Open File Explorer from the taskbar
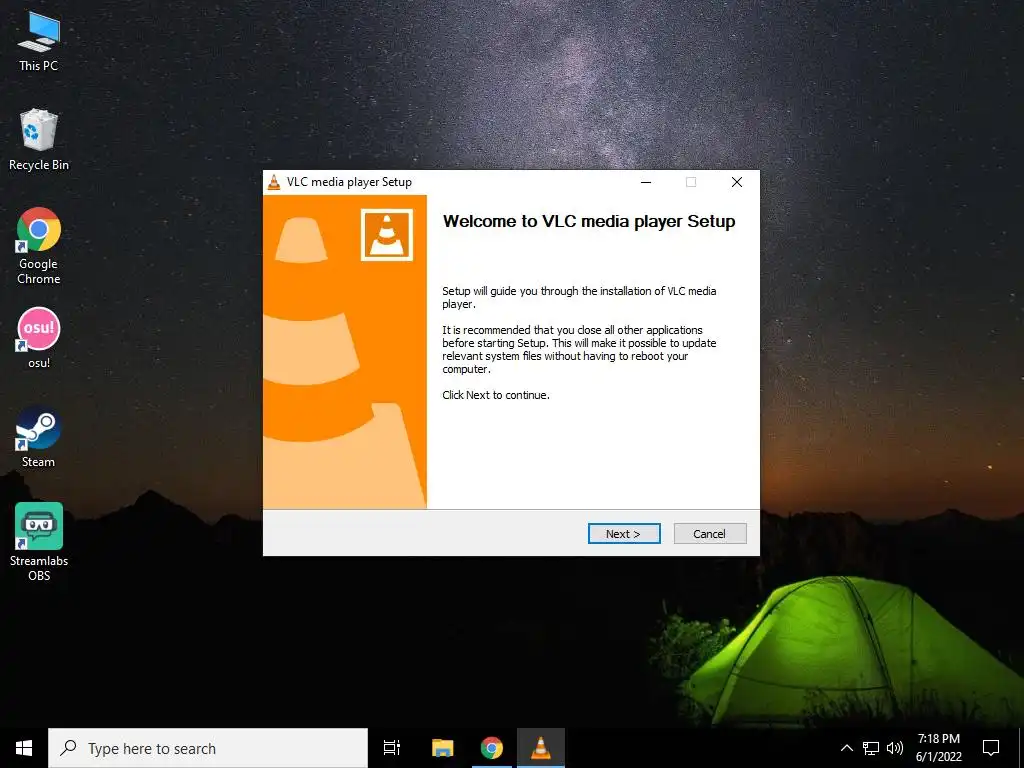 (443, 748)
